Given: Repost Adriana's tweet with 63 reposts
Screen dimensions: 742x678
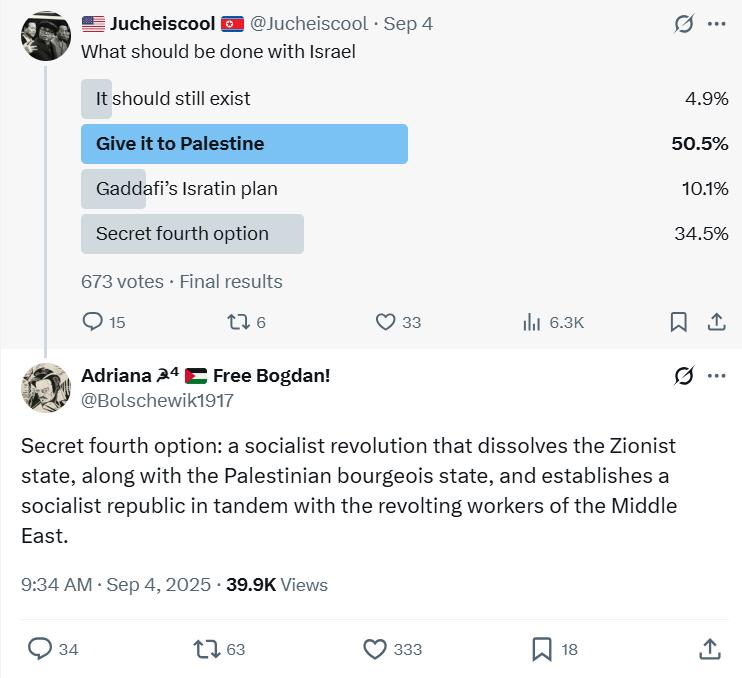Looking at the screenshot, I should coord(207,649).
